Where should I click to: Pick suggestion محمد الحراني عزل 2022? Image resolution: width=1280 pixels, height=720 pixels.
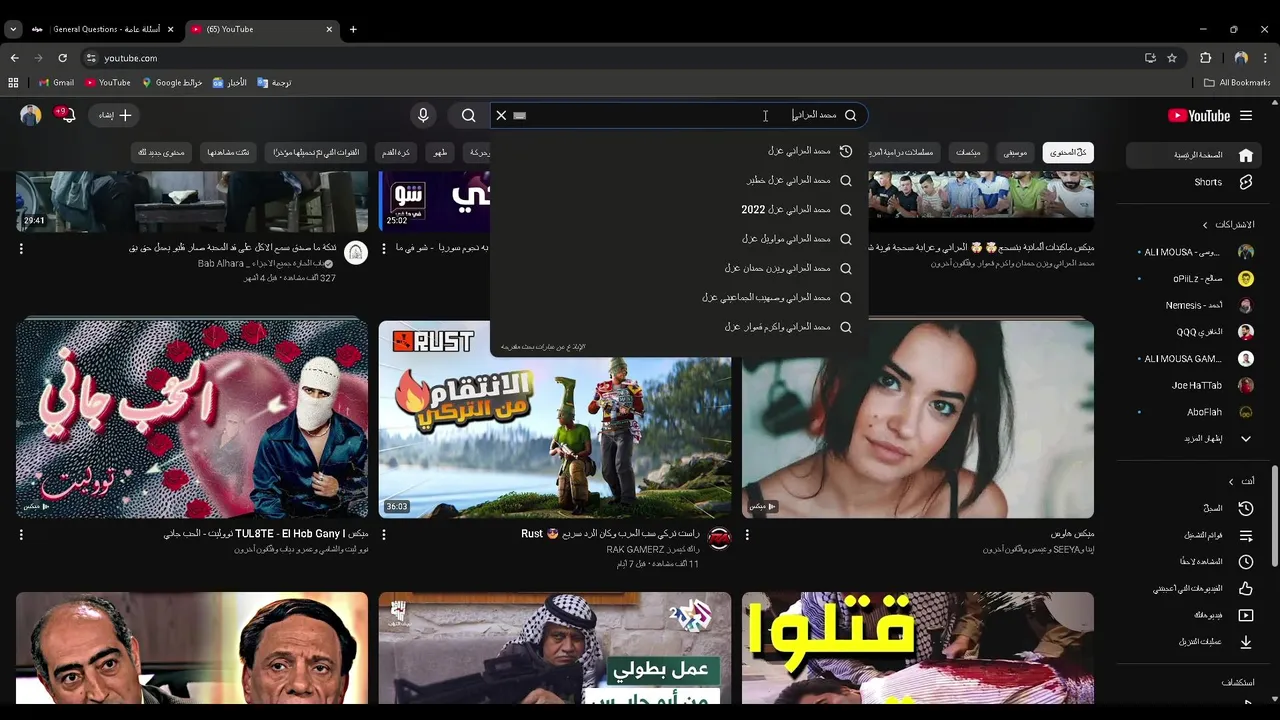[680, 210]
